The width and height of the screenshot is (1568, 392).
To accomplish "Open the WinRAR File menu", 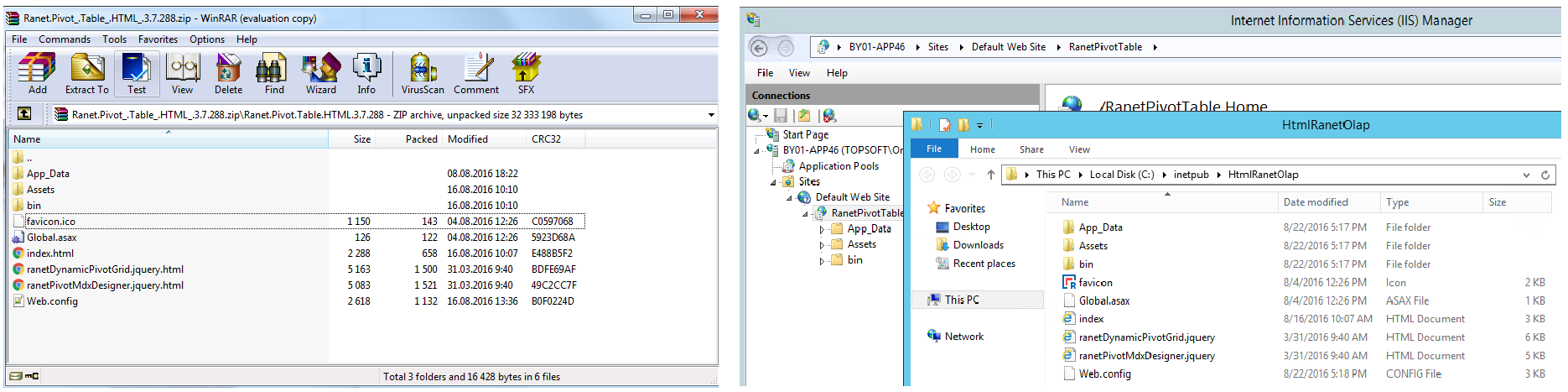I will [x=19, y=39].
